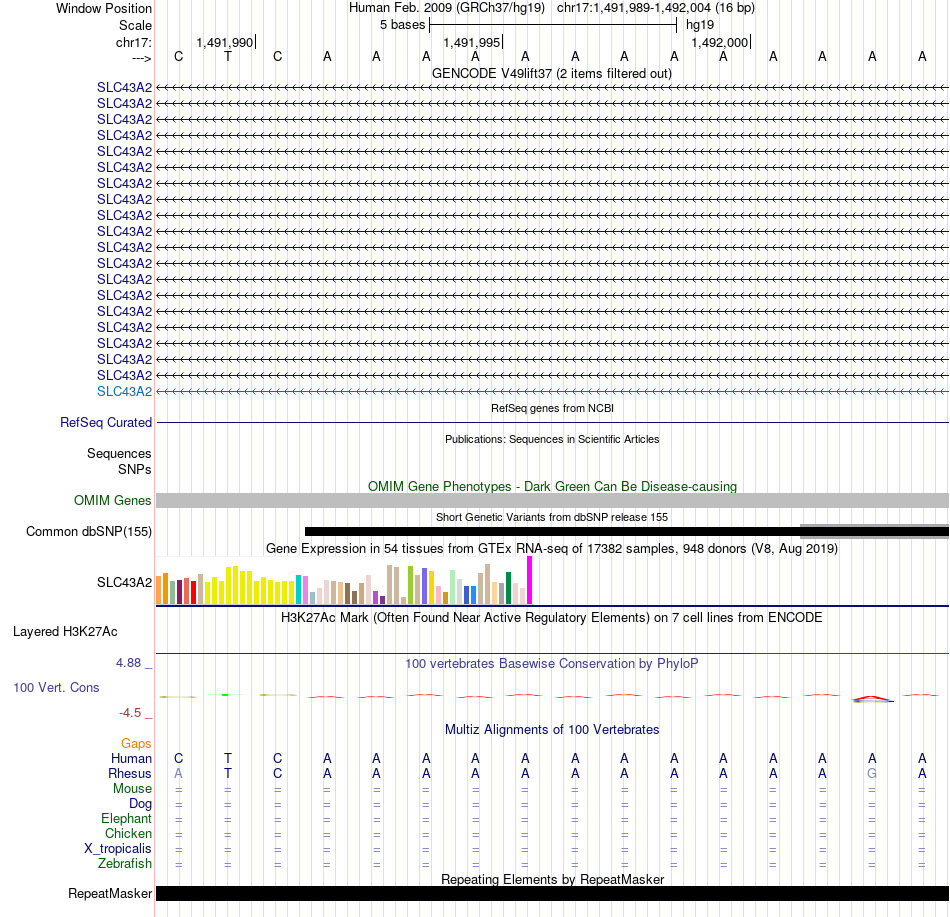The width and height of the screenshot is (950, 917).
Task: Click the gray G base in Rhesus row
Action: pos(872,773)
